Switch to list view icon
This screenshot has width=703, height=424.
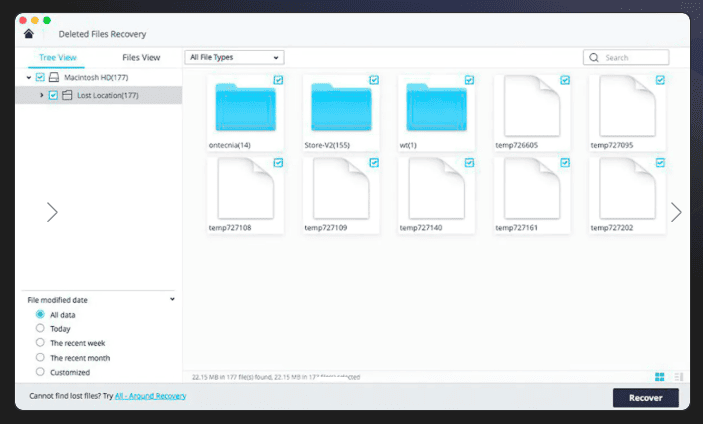[x=679, y=377]
